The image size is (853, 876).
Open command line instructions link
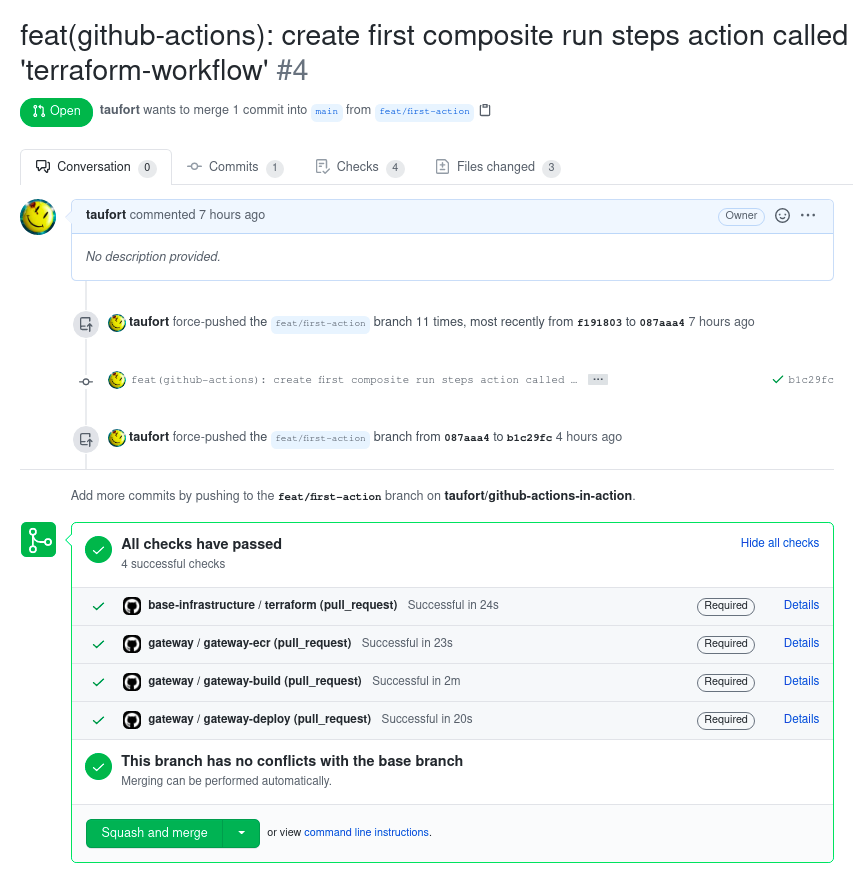click(x=366, y=832)
